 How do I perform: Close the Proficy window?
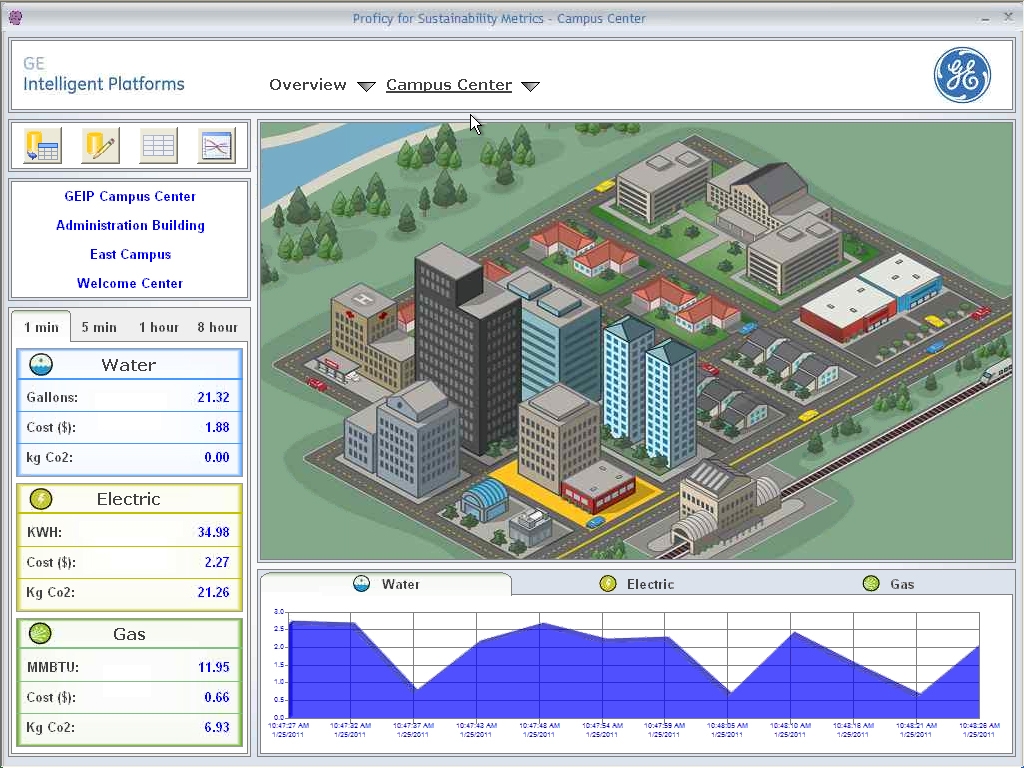pos(1008,18)
